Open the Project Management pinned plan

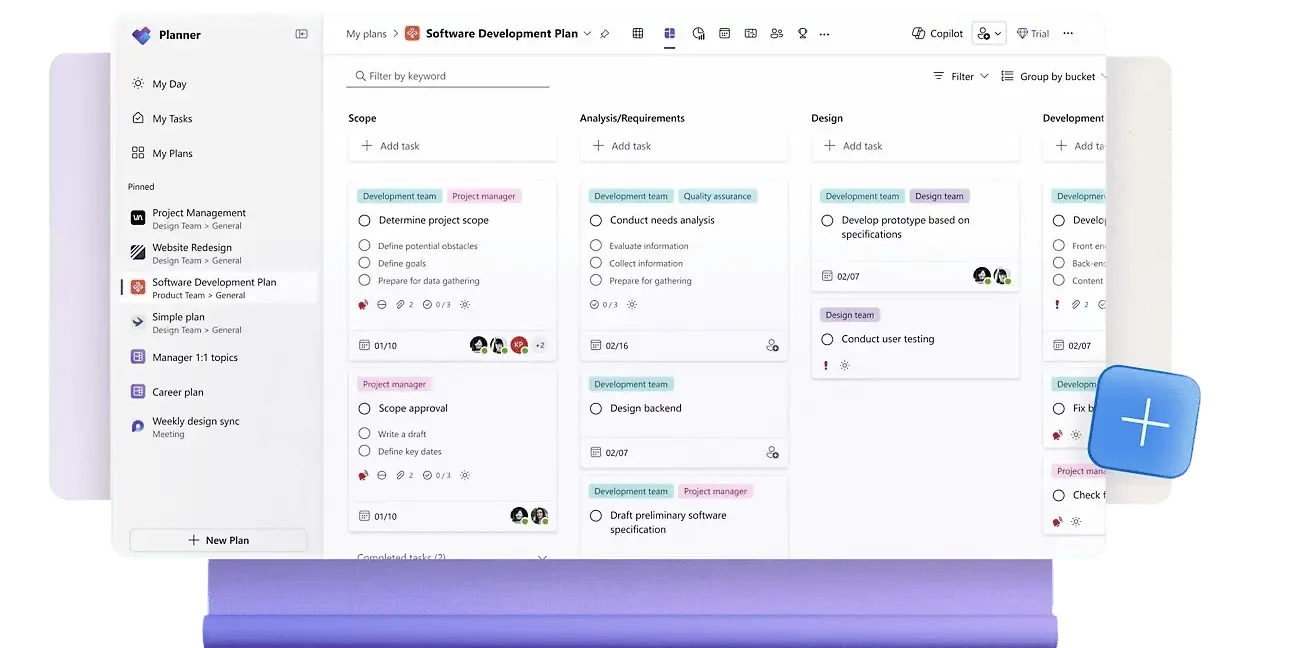pos(218,218)
